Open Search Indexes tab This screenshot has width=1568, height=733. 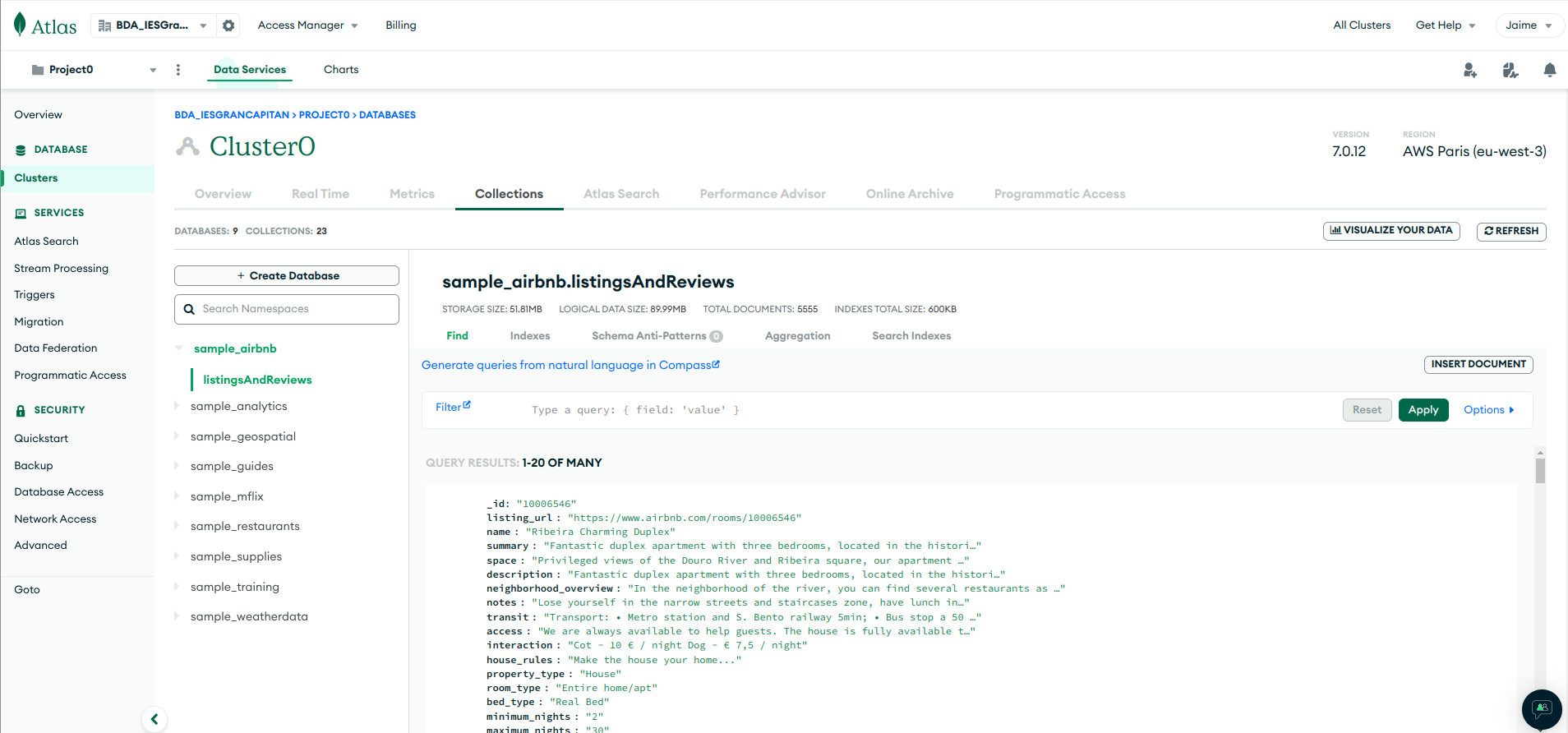click(911, 336)
